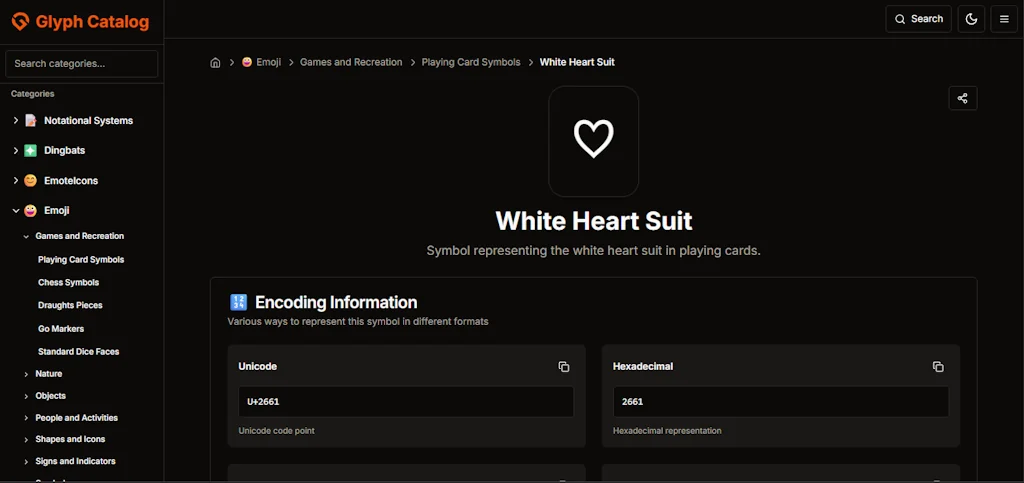This screenshot has height=483, width=1024.
Task: Select Dingbats category label
Action: click(x=64, y=150)
